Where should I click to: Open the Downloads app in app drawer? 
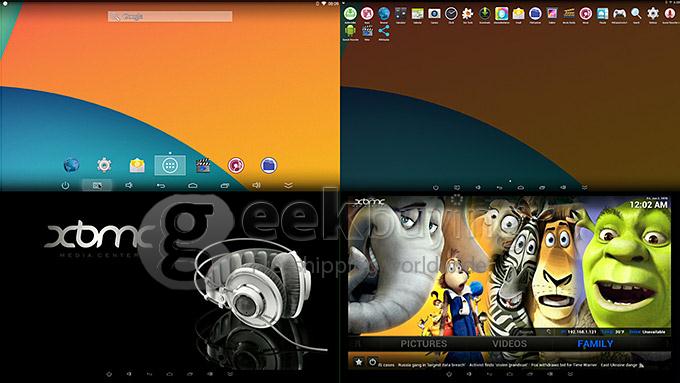click(484, 14)
